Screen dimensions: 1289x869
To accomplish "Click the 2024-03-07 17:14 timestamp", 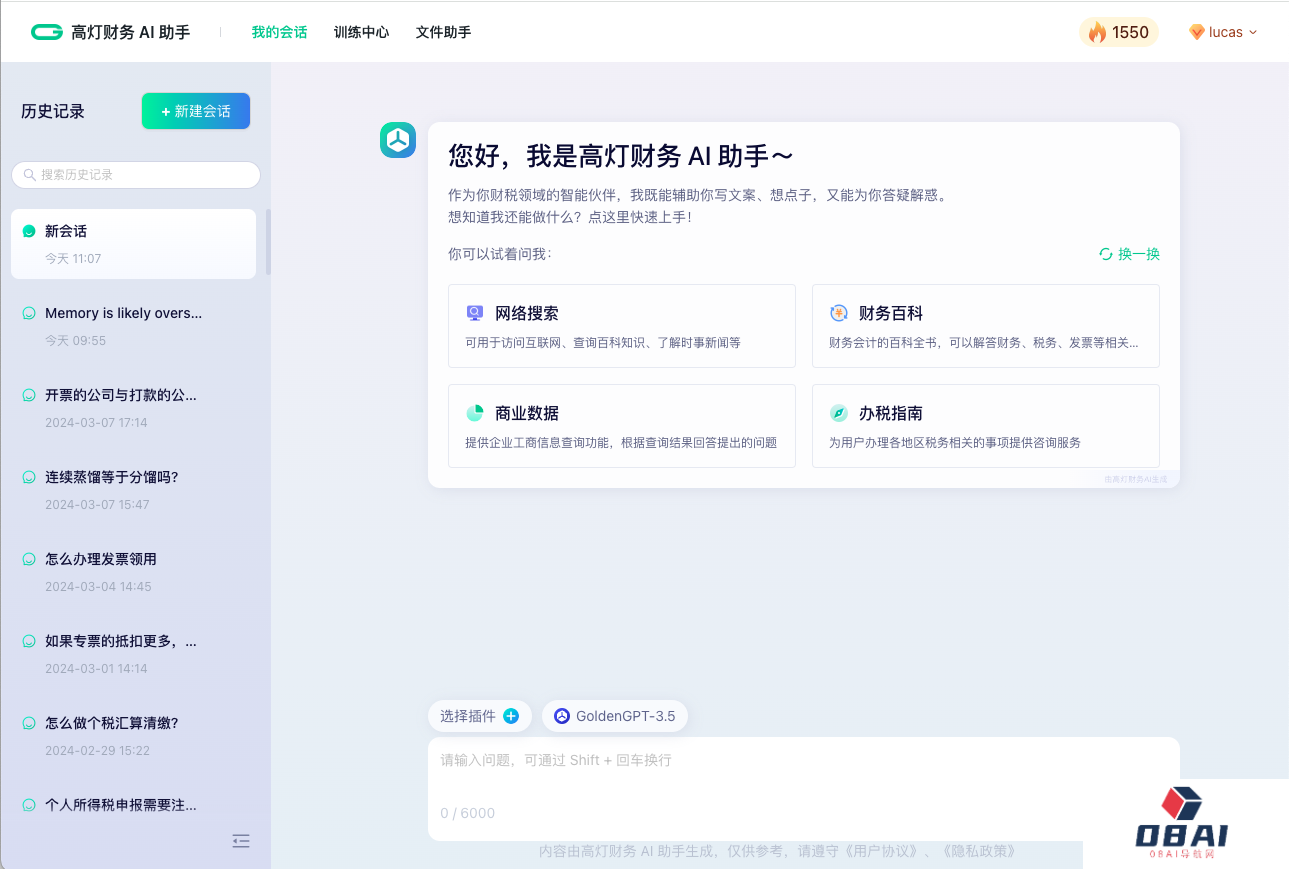I will pos(96,423).
